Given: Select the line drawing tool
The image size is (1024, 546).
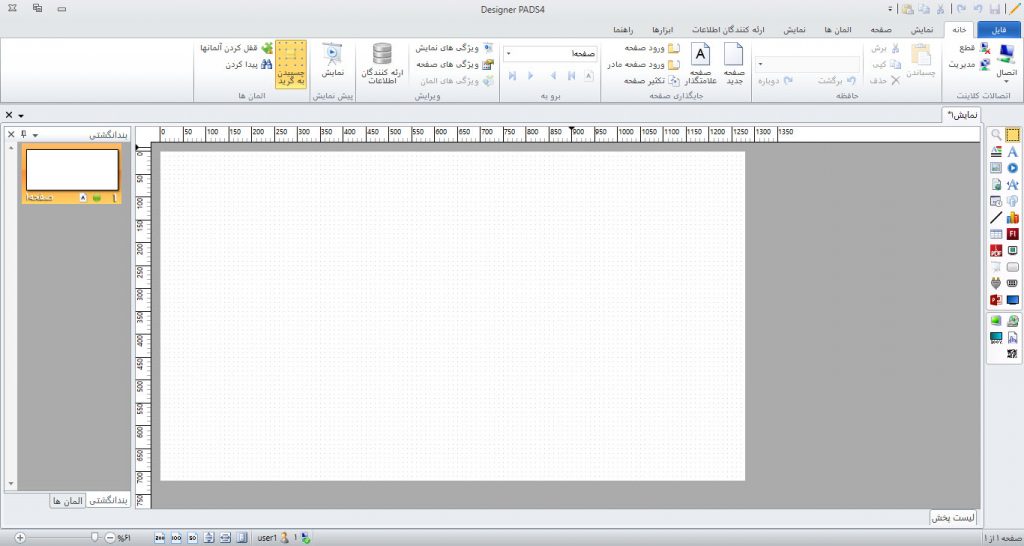Looking at the screenshot, I should coord(996,217).
